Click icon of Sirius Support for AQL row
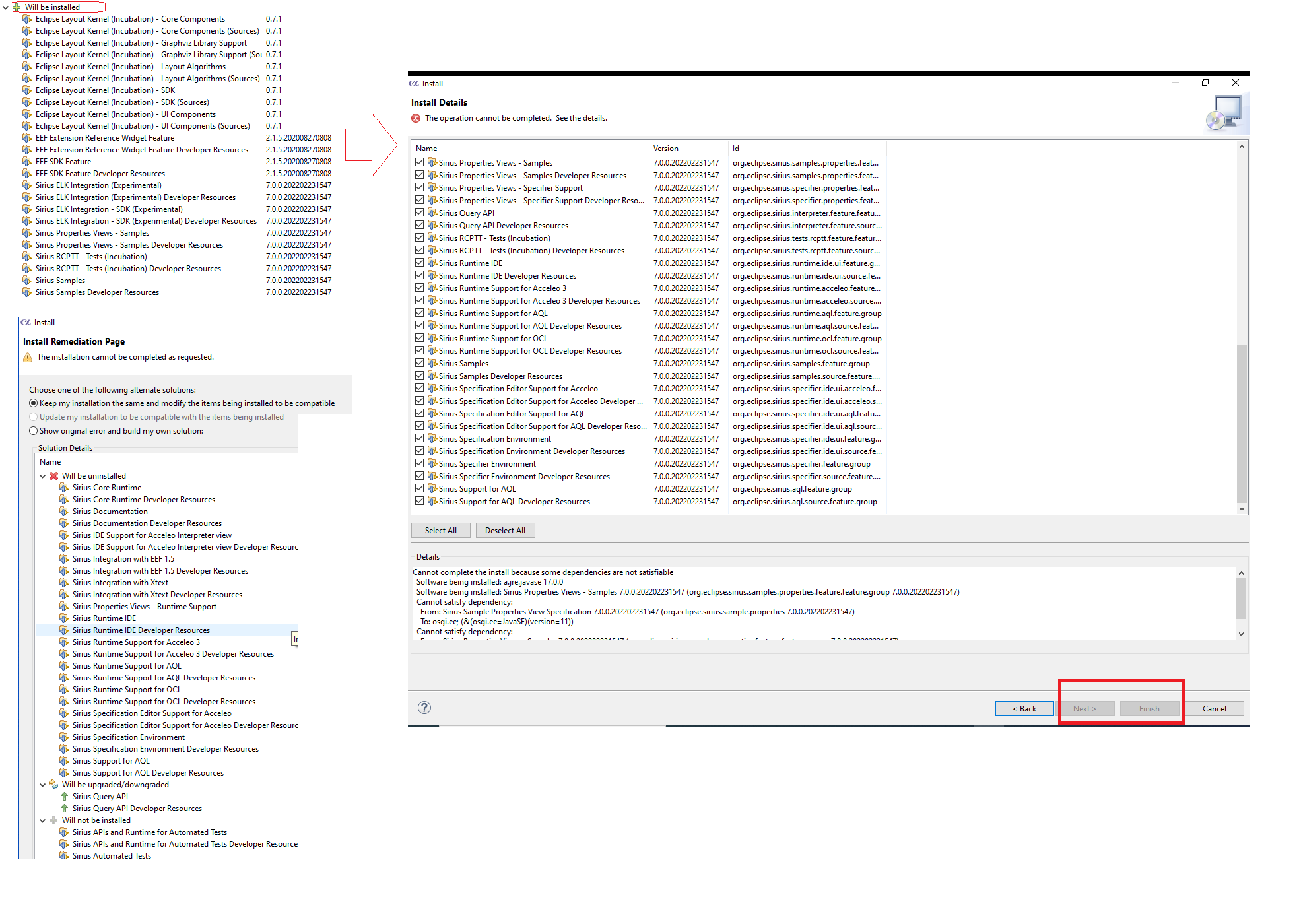Screen dimensions: 1299x924 pyautogui.click(x=432, y=488)
